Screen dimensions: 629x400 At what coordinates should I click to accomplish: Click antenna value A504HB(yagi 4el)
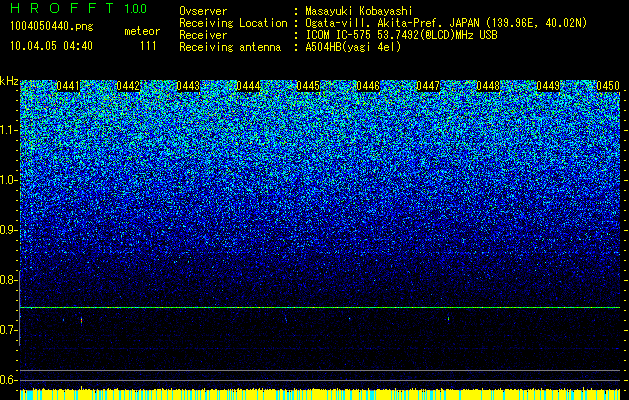(x=353, y=47)
